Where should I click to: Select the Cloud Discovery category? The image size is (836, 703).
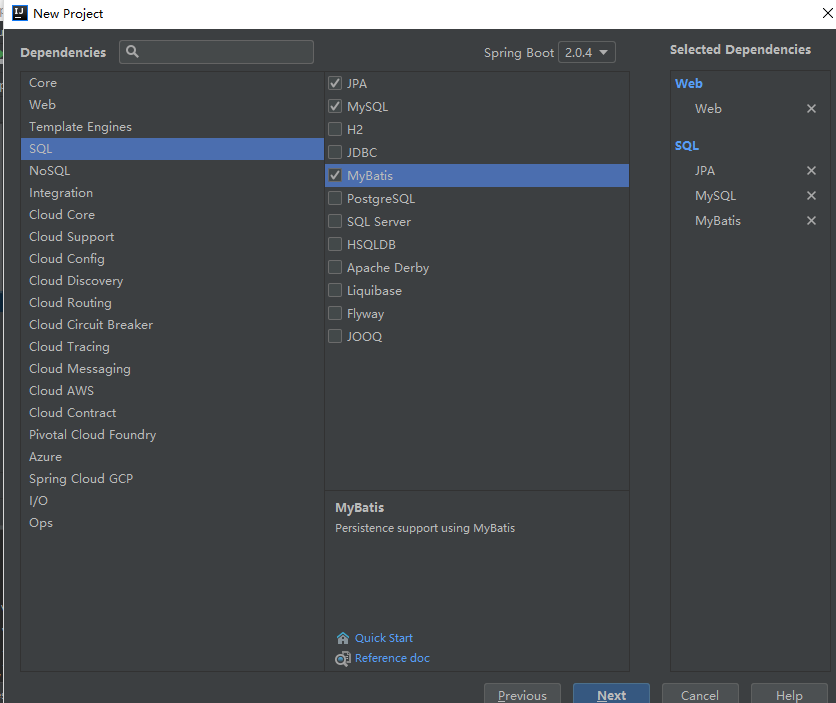172,281
